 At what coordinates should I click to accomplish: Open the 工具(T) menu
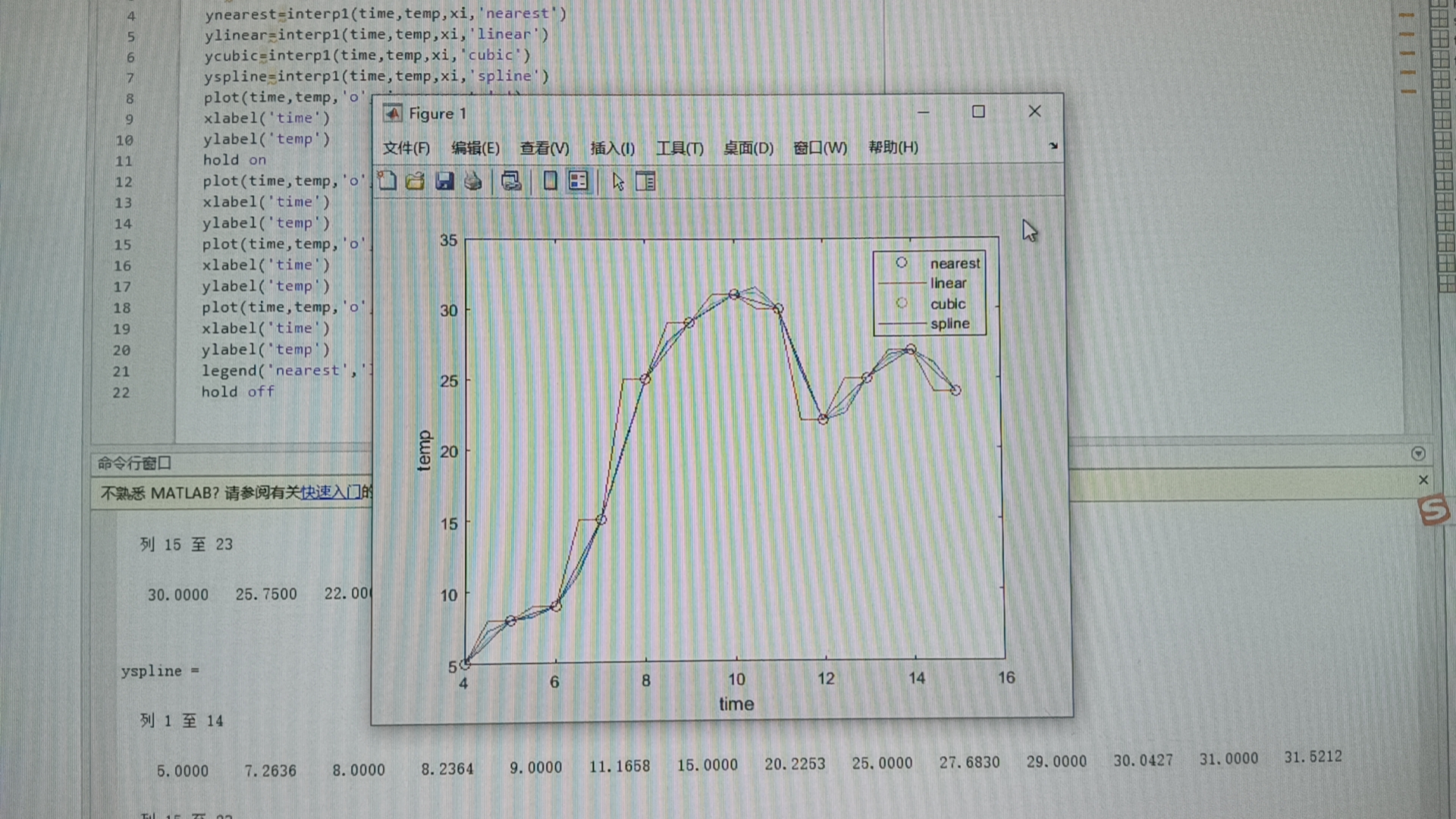coord(679,148)
